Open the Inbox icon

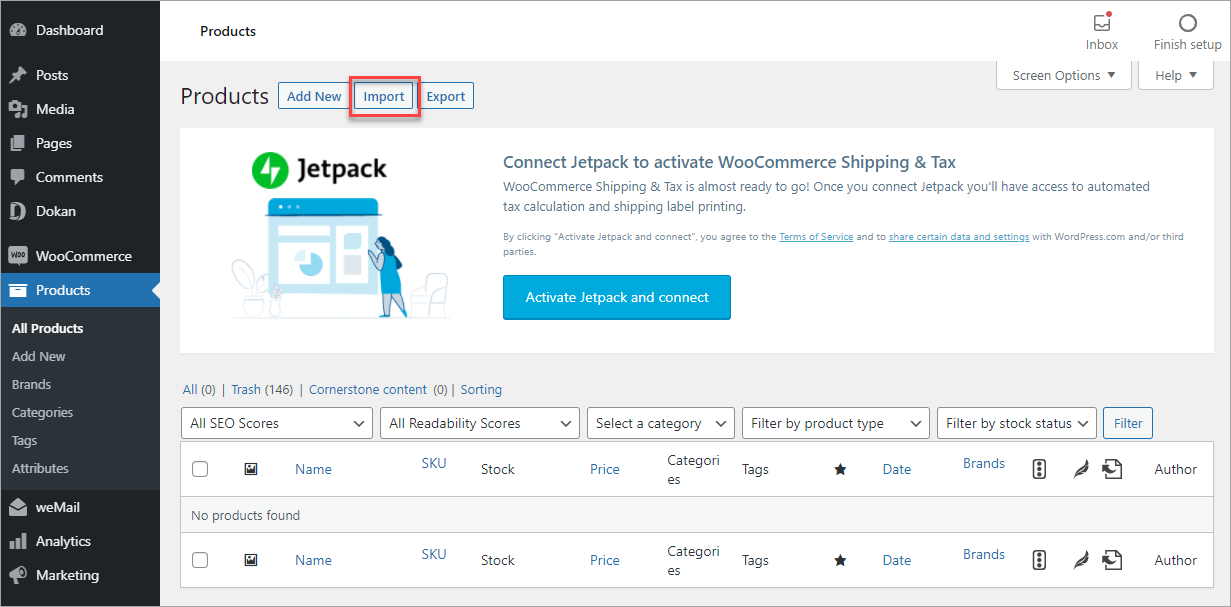click(x=1102, y=22)
